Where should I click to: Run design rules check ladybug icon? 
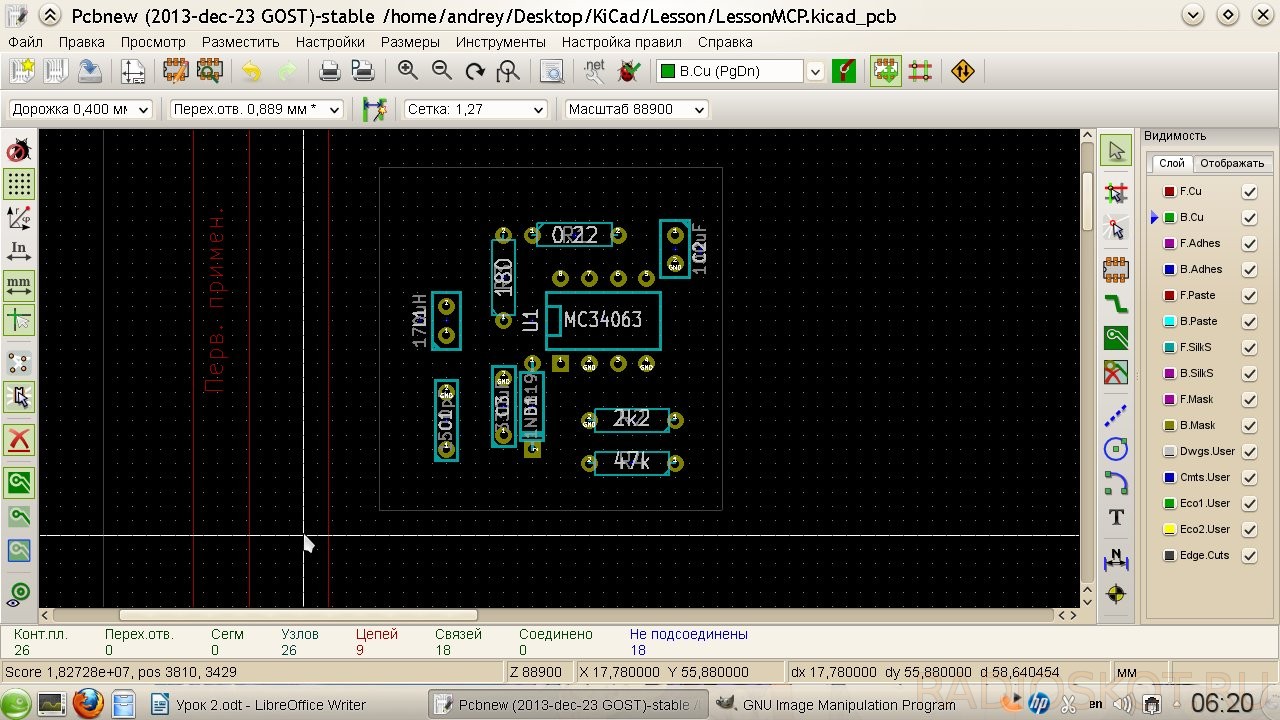(x=629, y=71)
